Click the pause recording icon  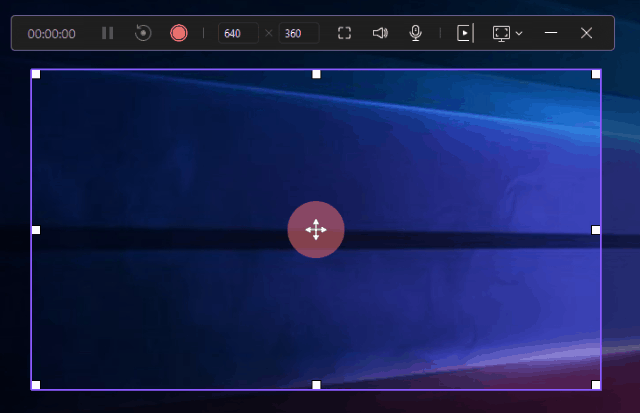107,33
